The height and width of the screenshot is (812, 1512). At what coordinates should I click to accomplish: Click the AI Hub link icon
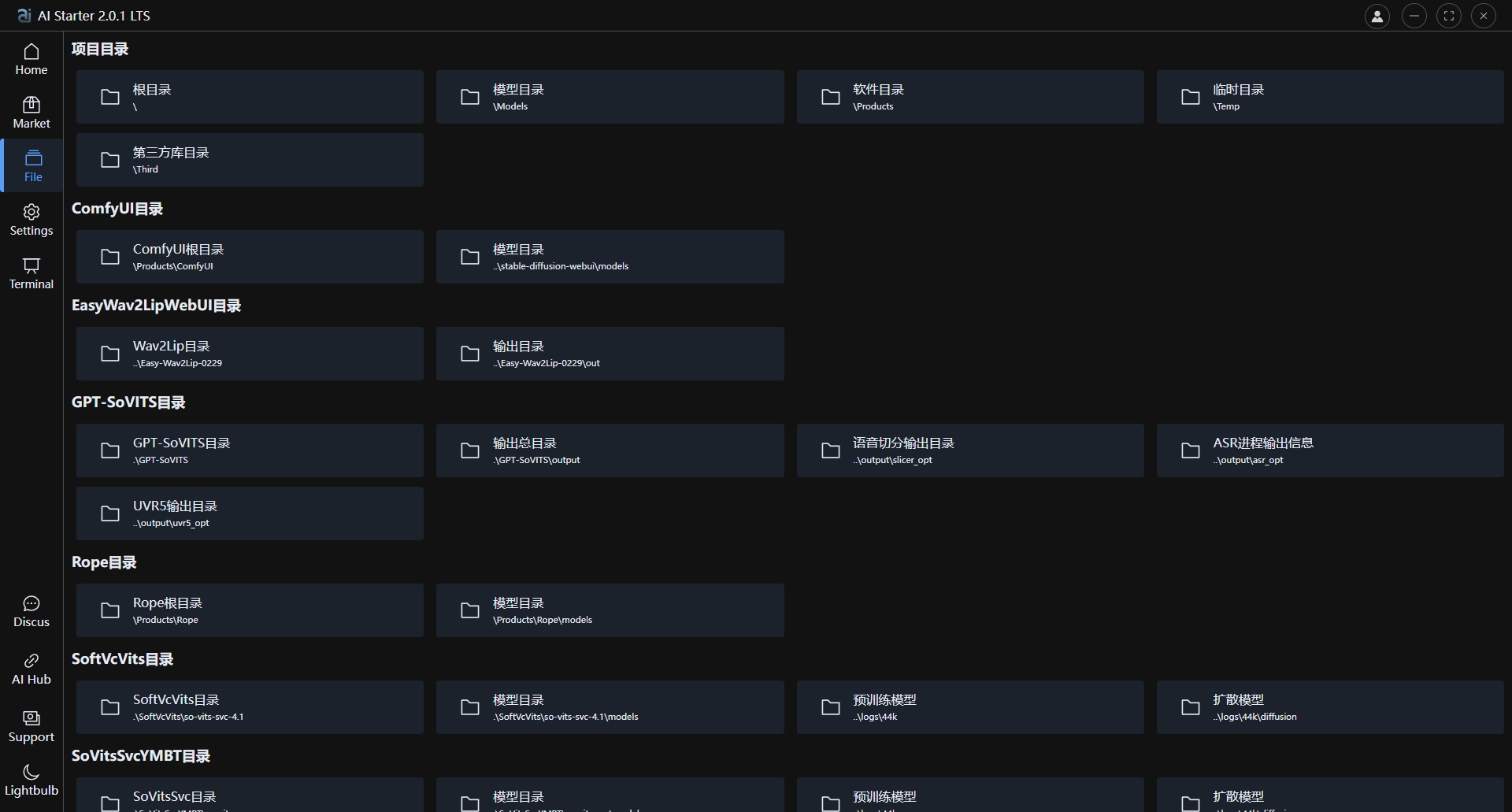31,669
